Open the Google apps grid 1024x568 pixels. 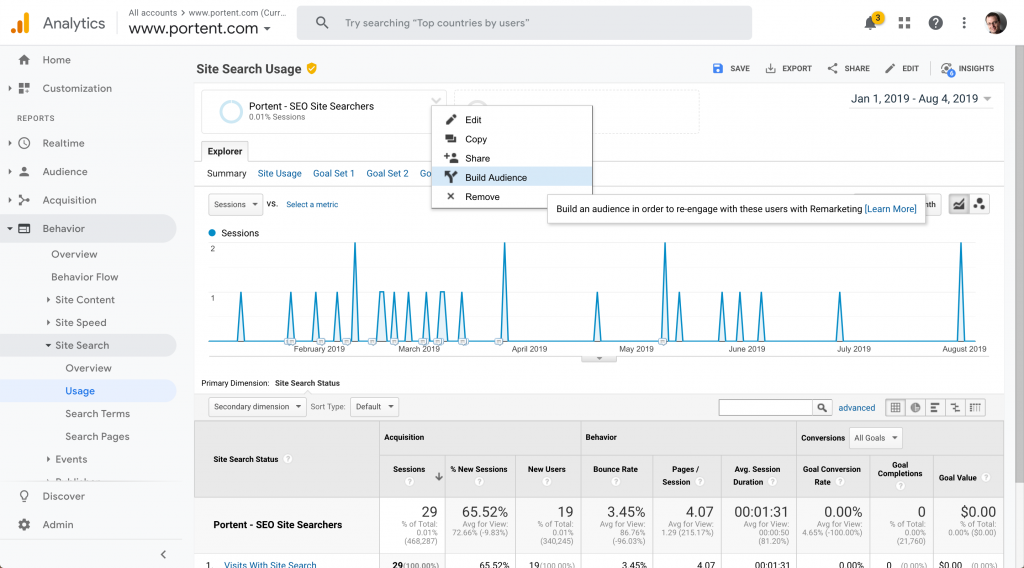(904, 23)
